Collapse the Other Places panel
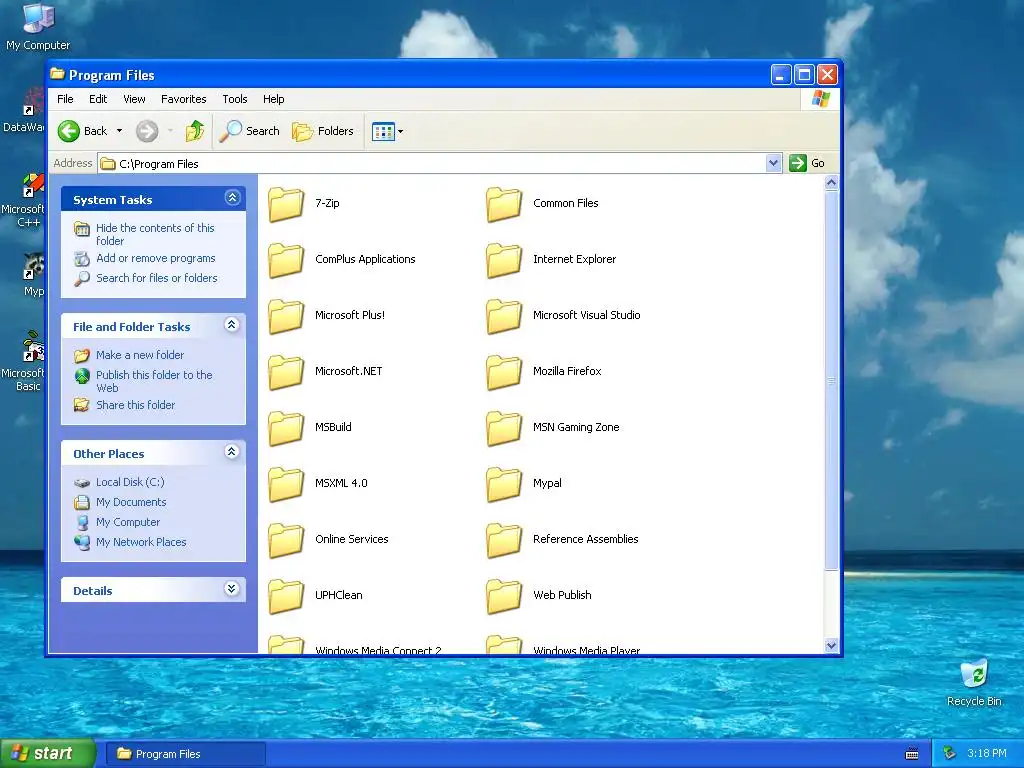The width and height of the screenshot is (1024, 768). click(232, 452)
